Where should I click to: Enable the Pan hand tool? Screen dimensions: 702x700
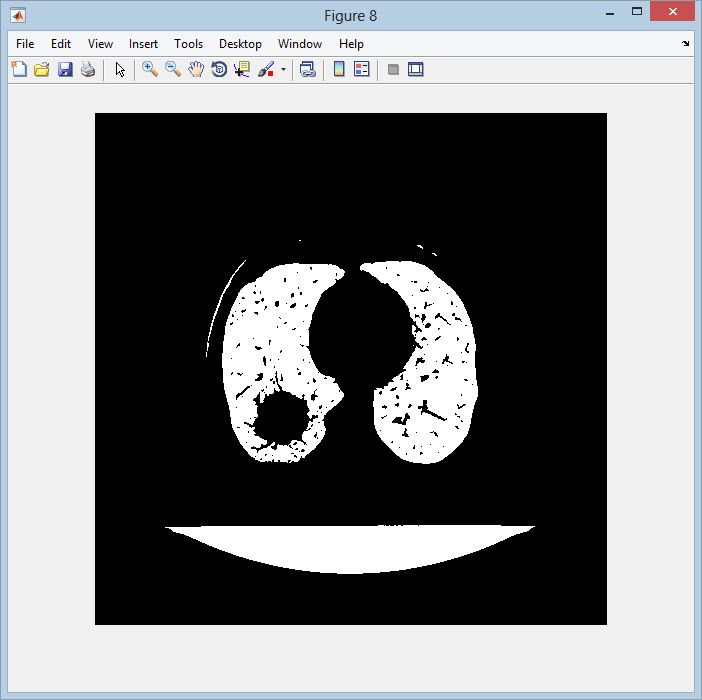click(196, 69)
